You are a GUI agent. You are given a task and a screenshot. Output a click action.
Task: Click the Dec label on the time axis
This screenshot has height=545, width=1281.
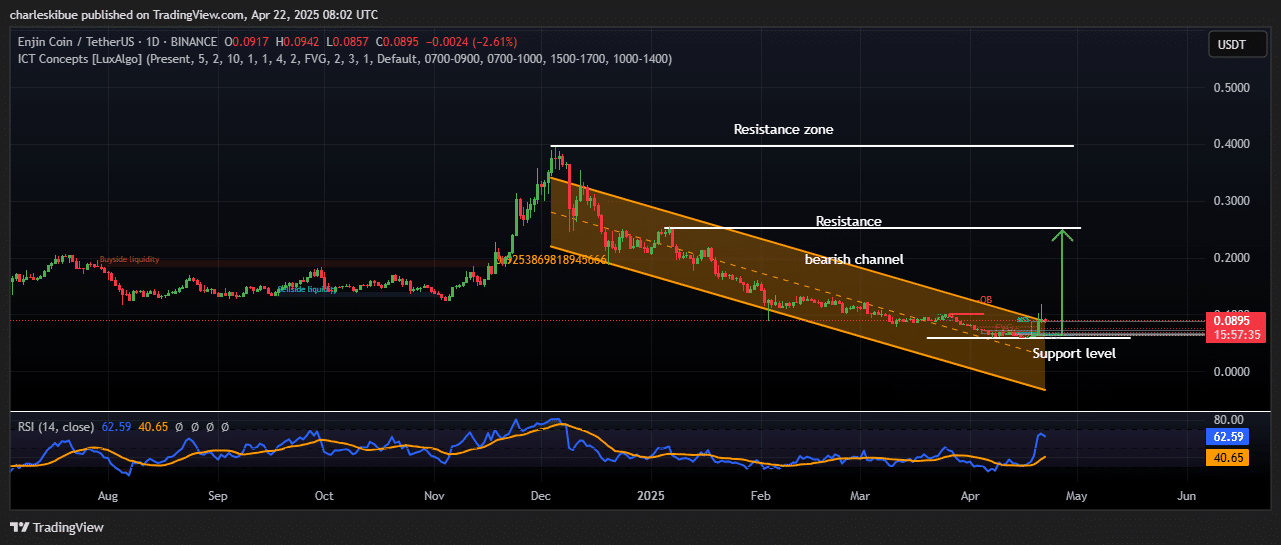(x=541, y=496)
